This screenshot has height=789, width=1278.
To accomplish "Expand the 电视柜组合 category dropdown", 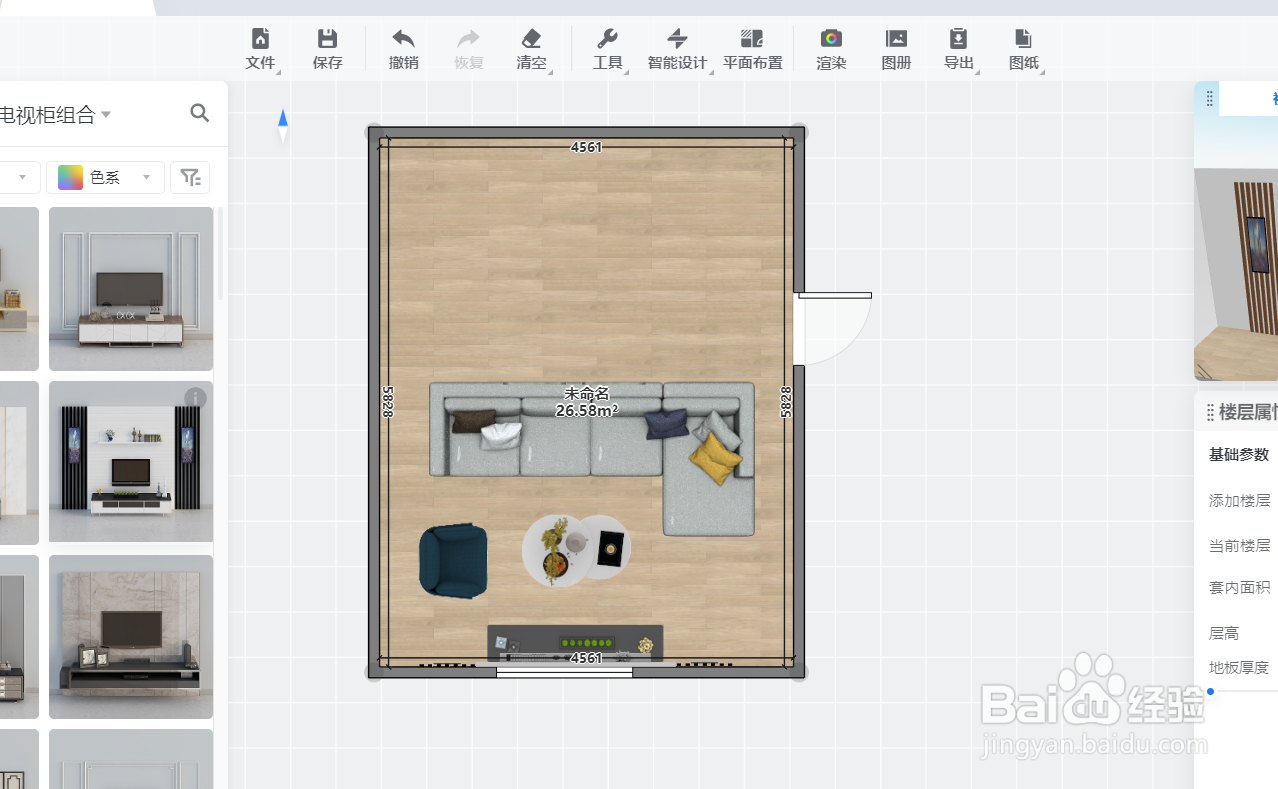I will click(x=106, y=115).
